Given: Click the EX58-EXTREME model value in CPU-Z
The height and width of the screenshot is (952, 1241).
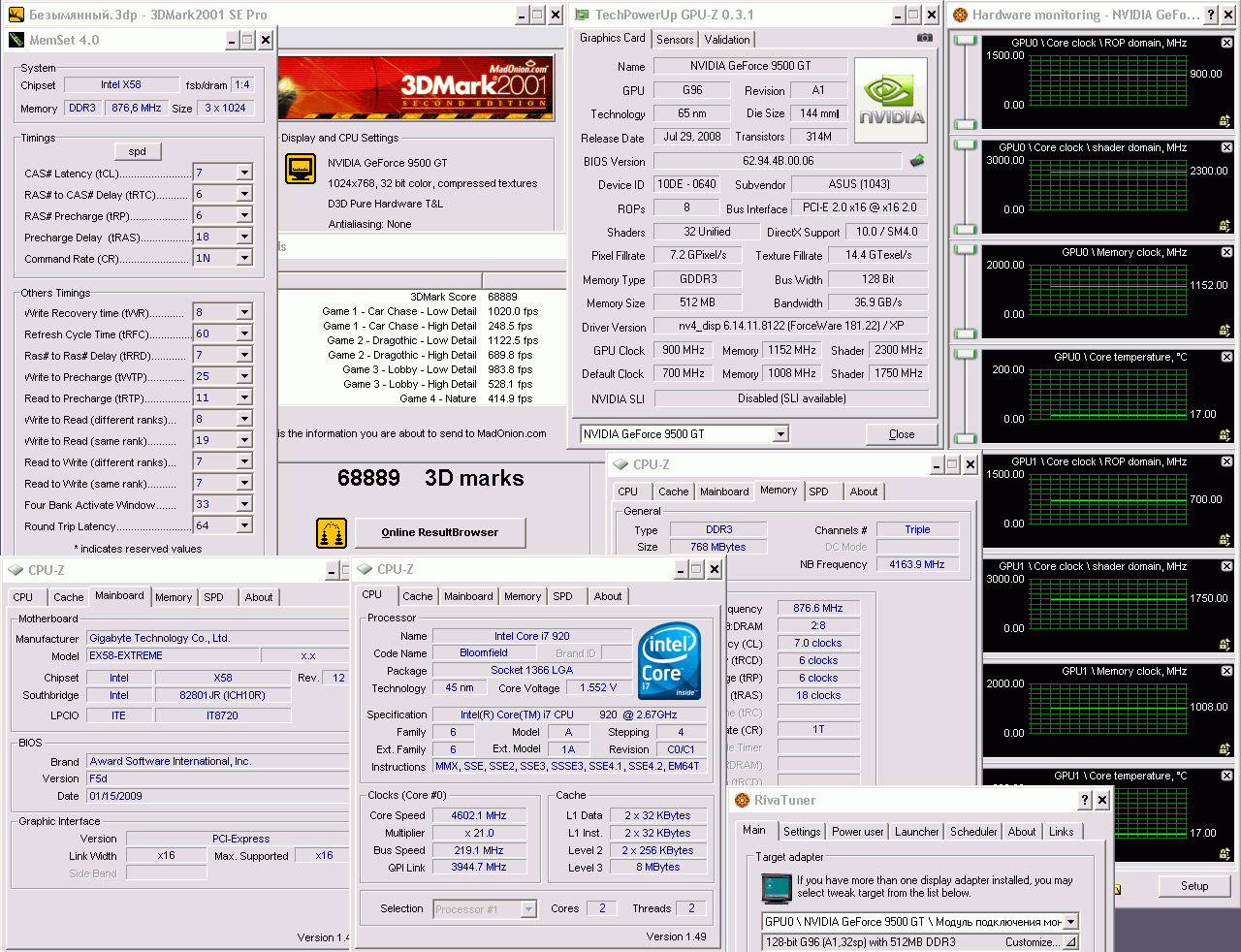Looking at the screenshot, I should pos(174,655).
